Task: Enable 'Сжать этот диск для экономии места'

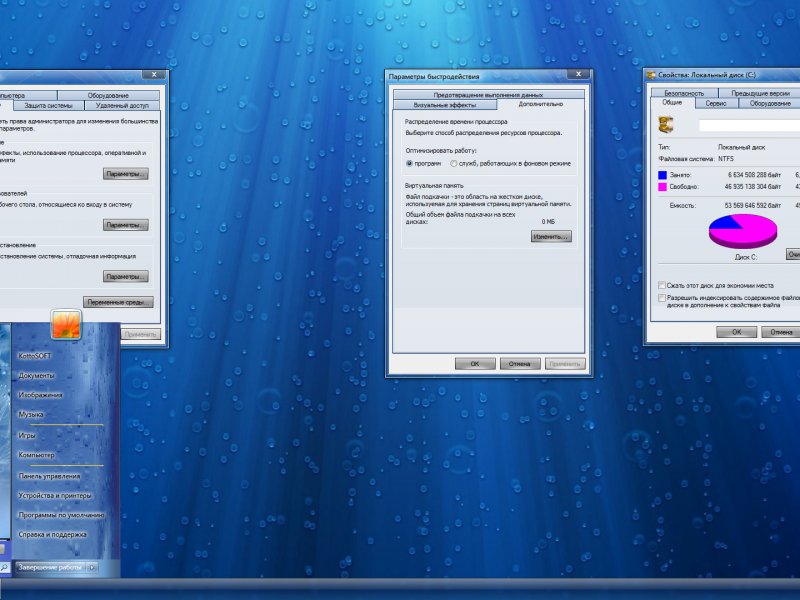Action: [662, 285]
